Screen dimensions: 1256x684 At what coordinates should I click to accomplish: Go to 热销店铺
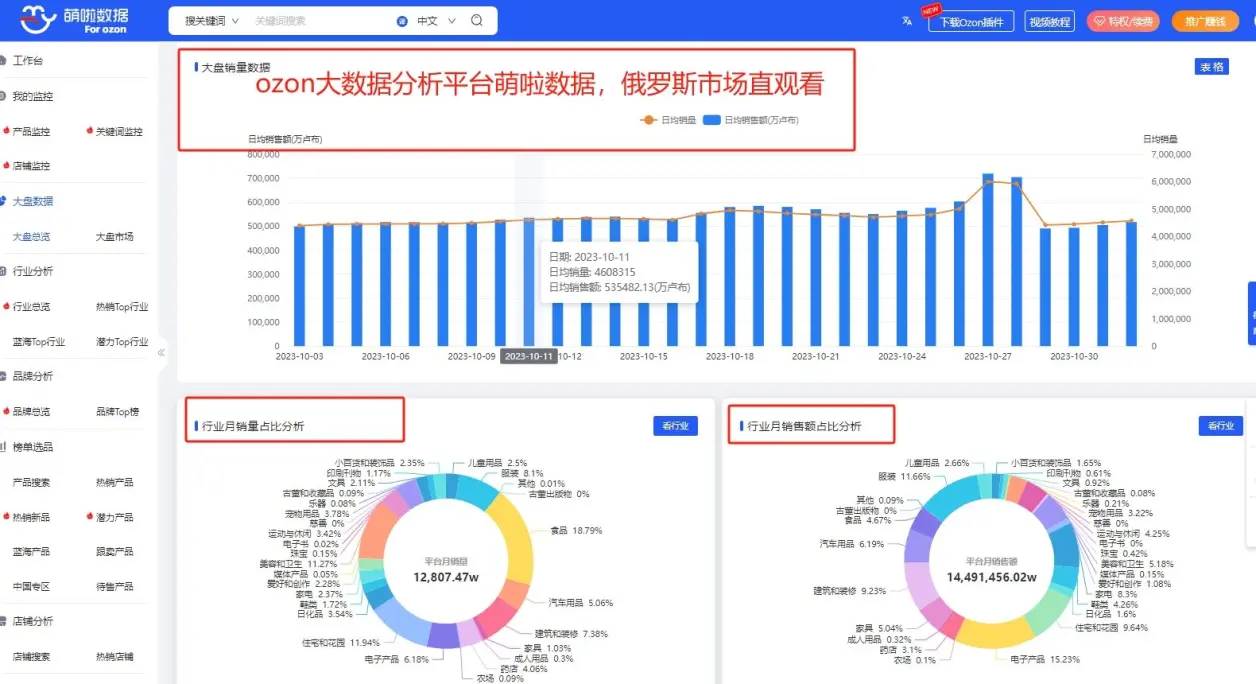point(114,657)
